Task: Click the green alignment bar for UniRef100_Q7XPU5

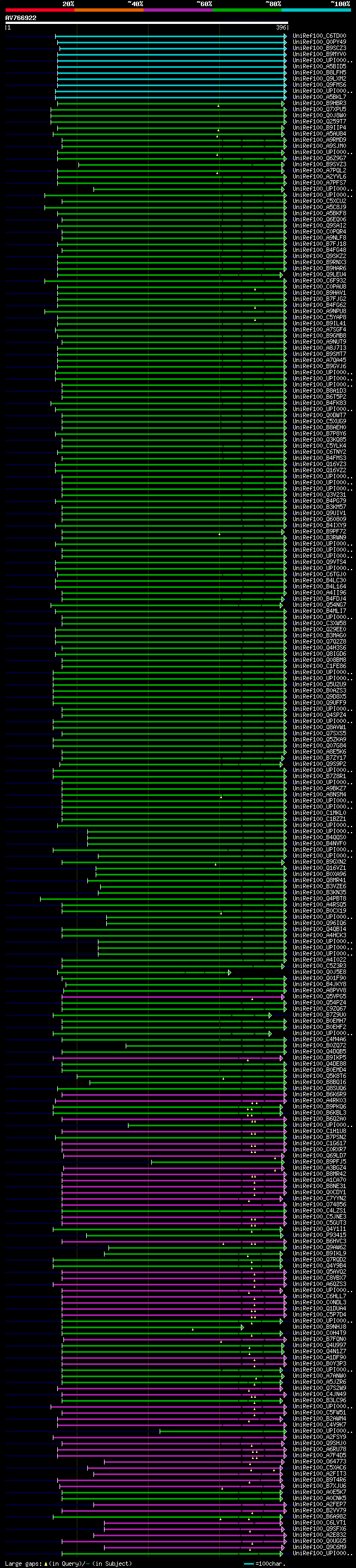Action: pyautogui.click(x=169, y=110)
